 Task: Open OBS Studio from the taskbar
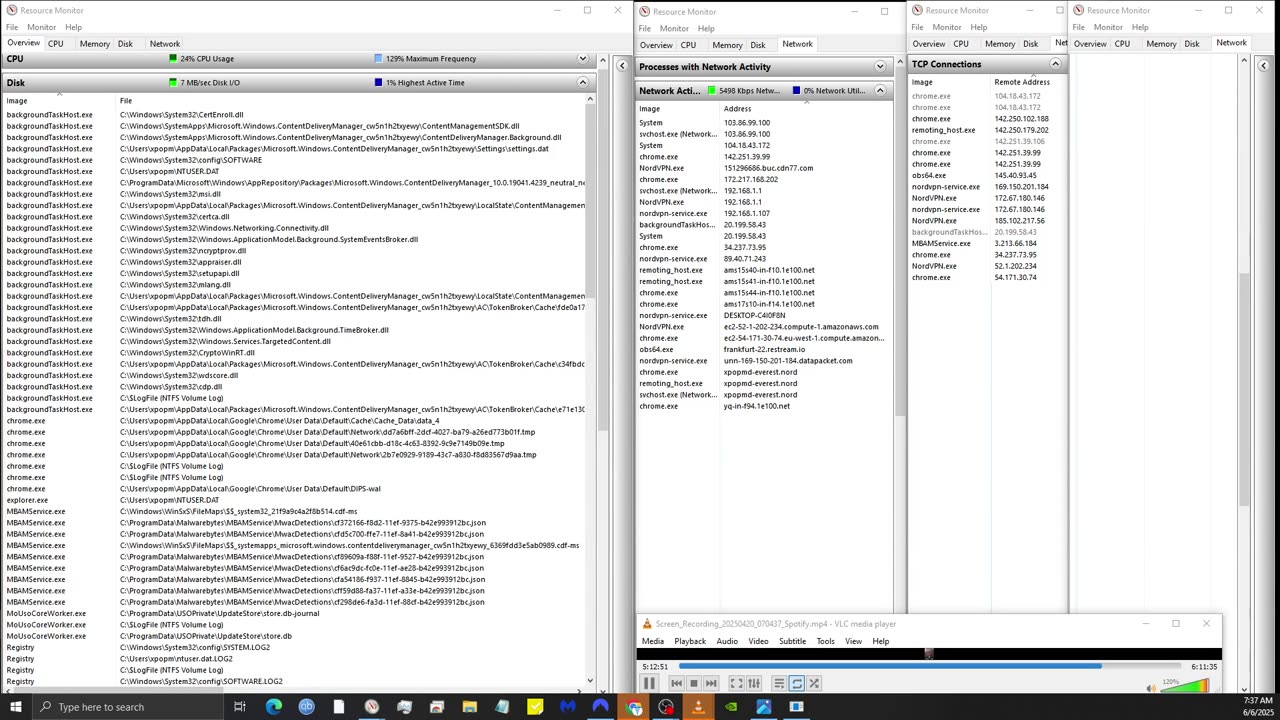click(666, 707)
